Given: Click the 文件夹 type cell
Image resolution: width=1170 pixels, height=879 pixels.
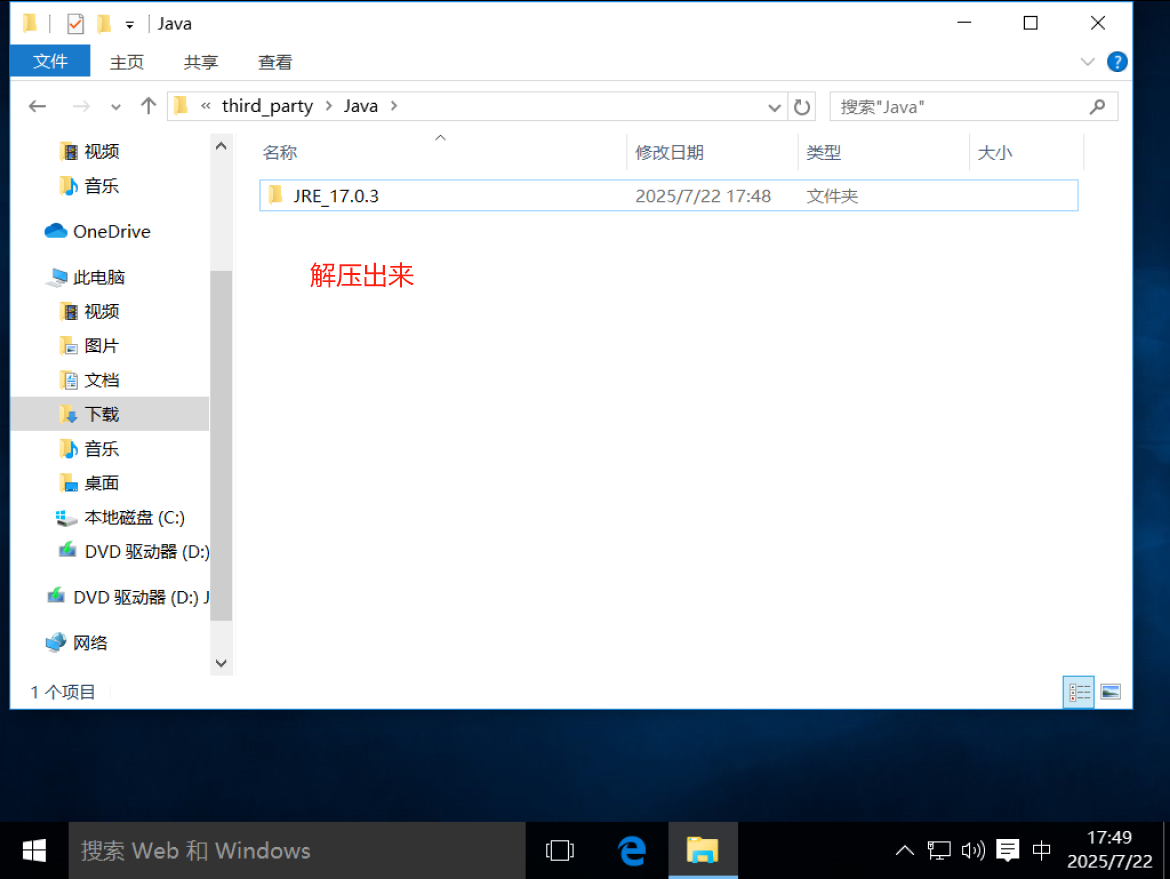Looking at the screenshot, I should coord(832,195).
